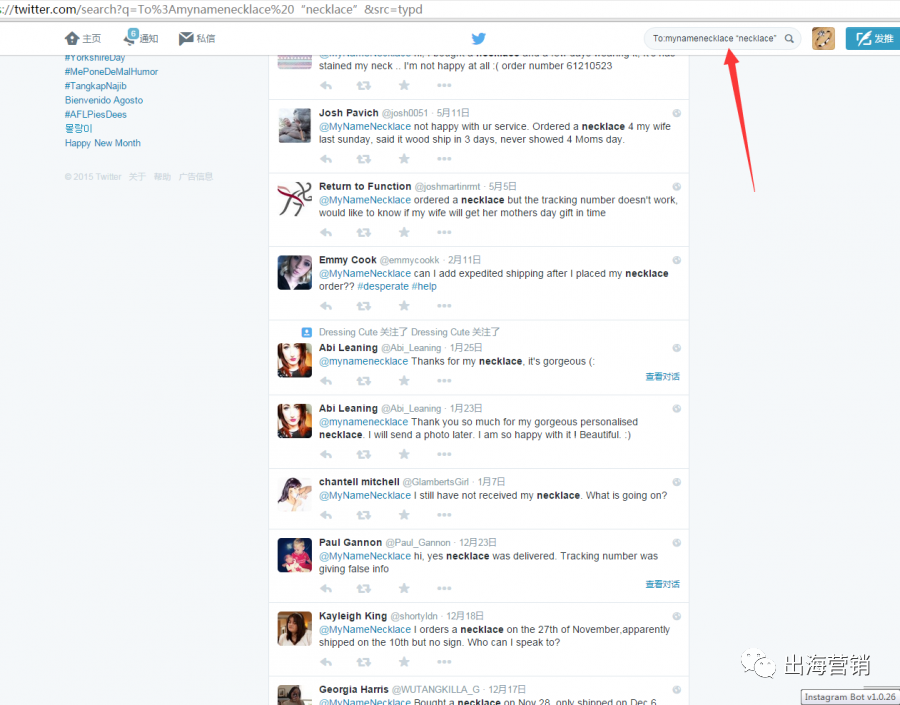Retweet Emmy Cook's tweet
Image resolution: width=900 pixels, height=705 pixels.
tap(363, 306)
